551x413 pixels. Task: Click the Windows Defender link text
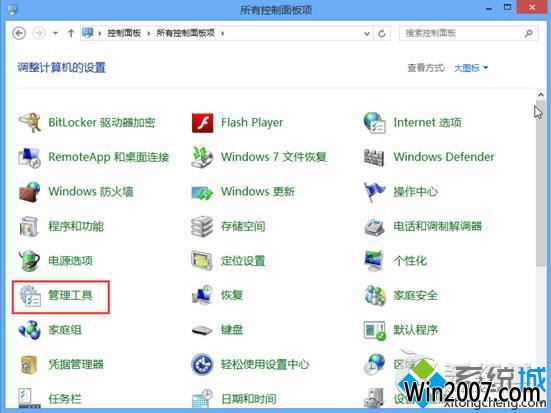coord(444,157)
